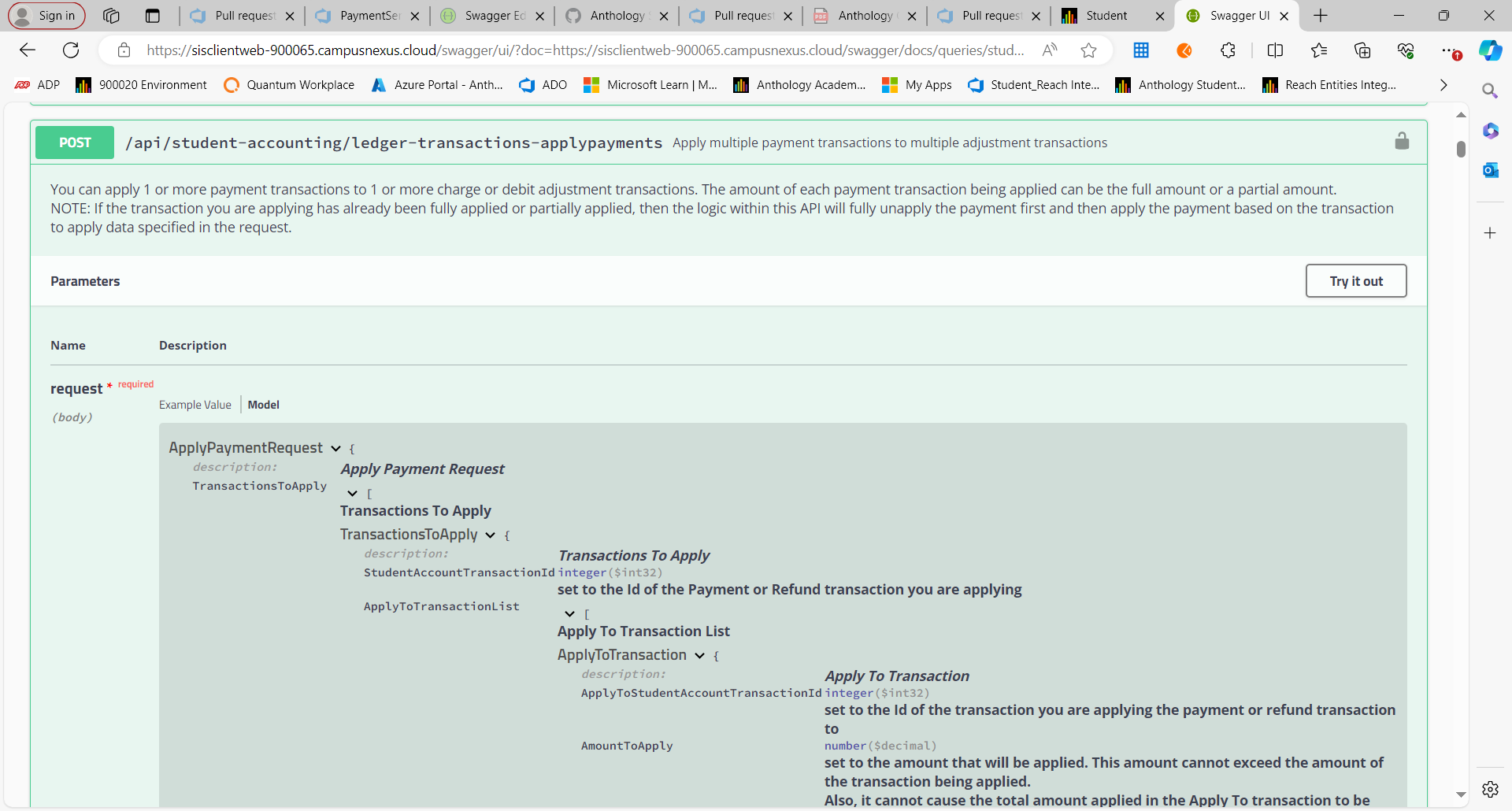
Task: Open the Student_Reach Inte... bookmark
Action: coord(1034,85)
